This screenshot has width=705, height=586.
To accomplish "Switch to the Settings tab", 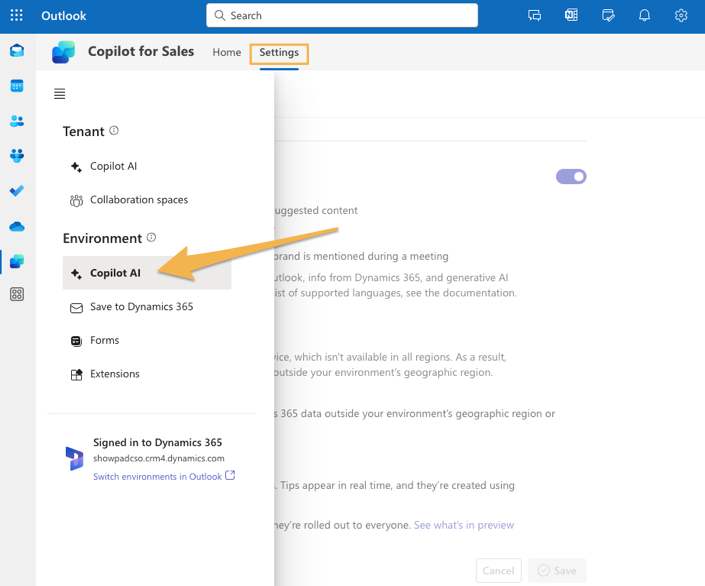I will pyautogui.click(x=279, y=53).
